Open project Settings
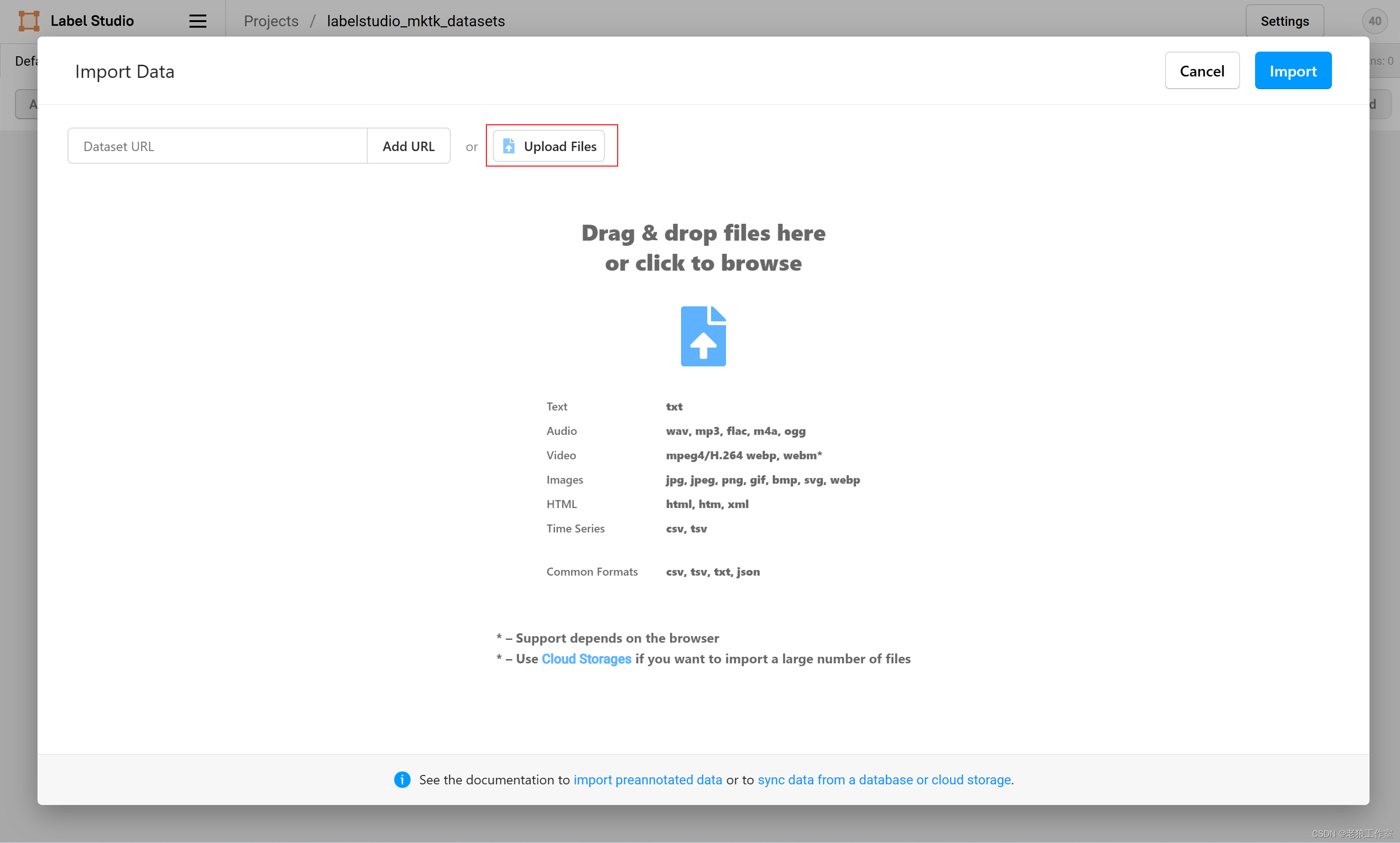The image size is (1400, 843). point(1284,21)
